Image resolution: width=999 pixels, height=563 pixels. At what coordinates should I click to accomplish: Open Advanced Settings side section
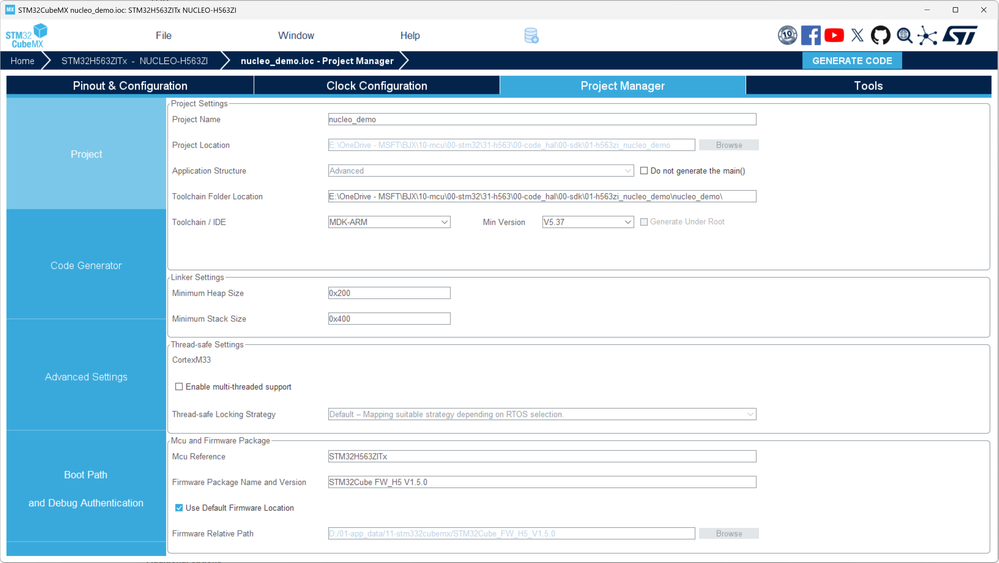86,377
